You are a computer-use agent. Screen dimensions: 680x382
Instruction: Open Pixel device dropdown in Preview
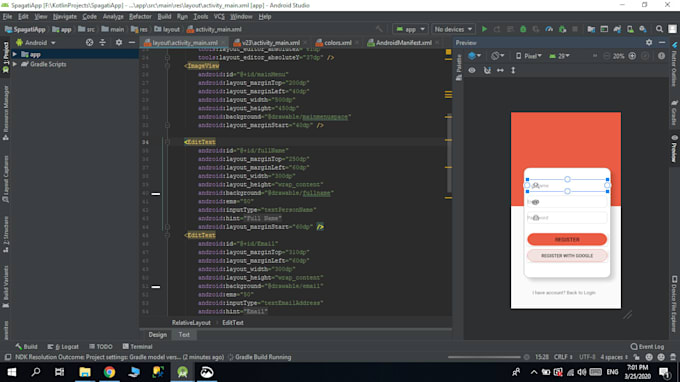click(529, 56)
